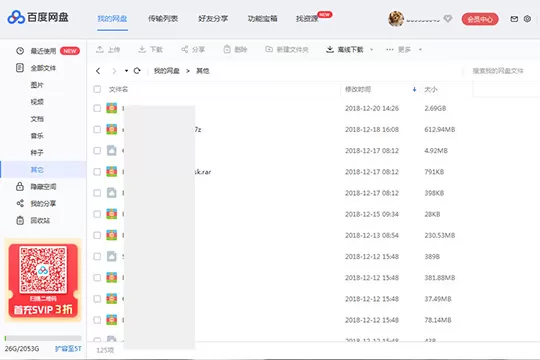Image resolution: width=540 pixels, height=360 pixels.
Task: Click file icon of 4.92MB row
Action: click(x=112, y=151)
